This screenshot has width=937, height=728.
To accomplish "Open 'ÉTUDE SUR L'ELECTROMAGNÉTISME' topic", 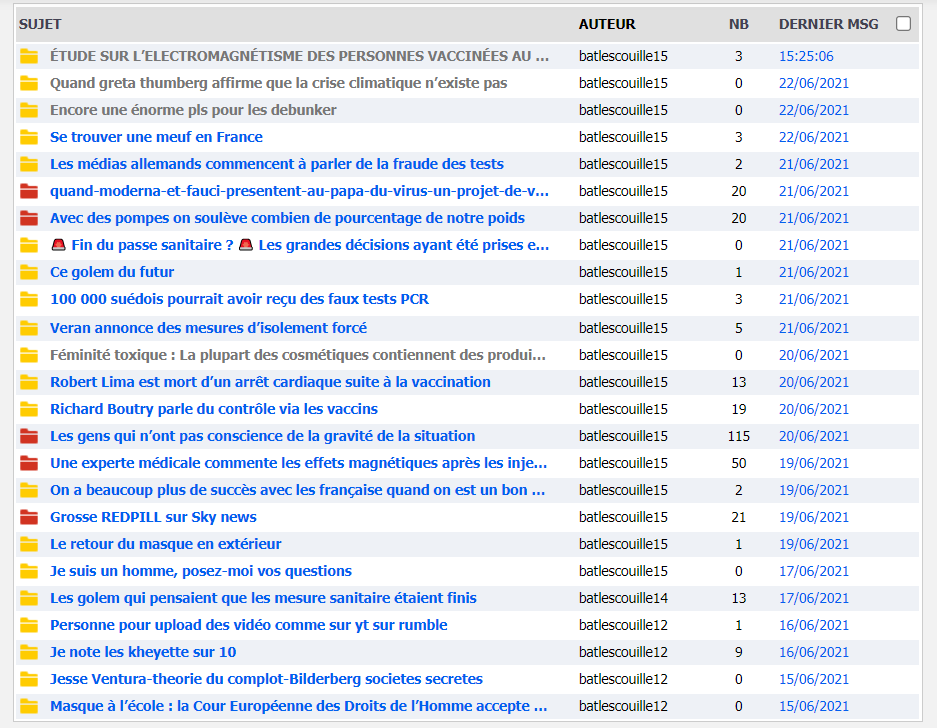I will click(299, 56).
